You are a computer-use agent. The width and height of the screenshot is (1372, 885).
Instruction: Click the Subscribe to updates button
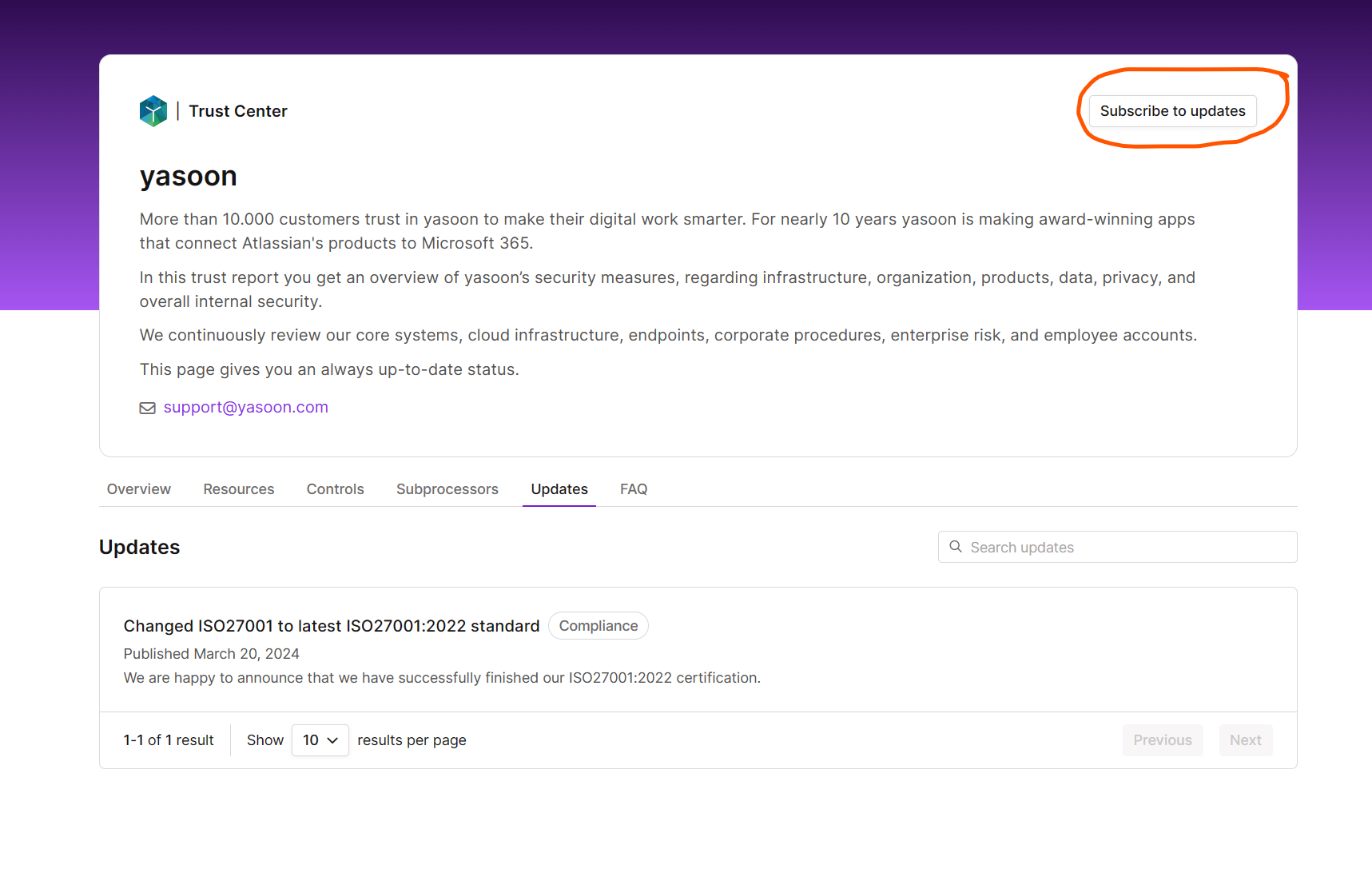[x=1171, y=111]
